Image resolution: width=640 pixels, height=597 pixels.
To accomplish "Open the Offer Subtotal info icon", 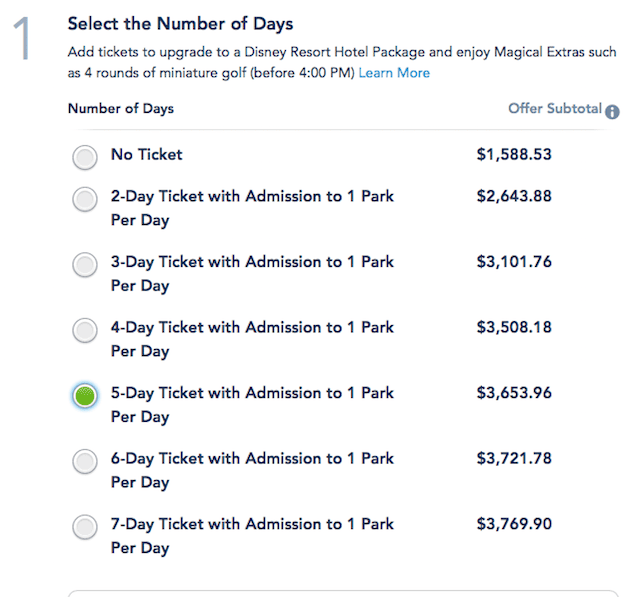I will click(x=612, y=112).
